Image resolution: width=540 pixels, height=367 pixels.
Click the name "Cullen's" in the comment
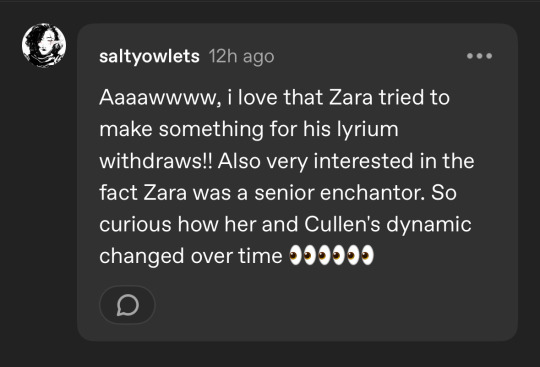[342, 224]
